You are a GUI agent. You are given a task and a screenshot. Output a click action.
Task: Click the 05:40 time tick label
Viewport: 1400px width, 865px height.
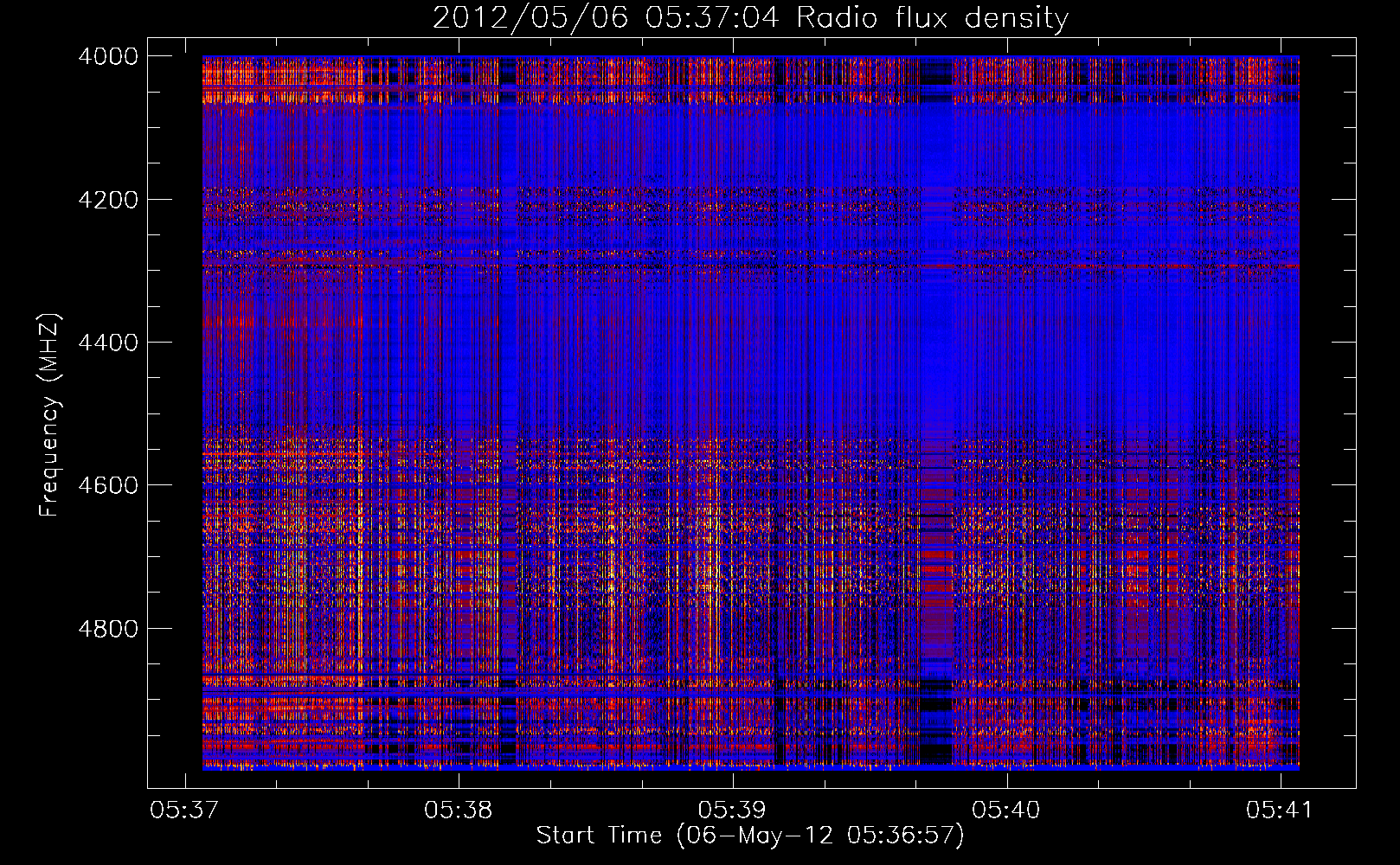point(1006,810)
